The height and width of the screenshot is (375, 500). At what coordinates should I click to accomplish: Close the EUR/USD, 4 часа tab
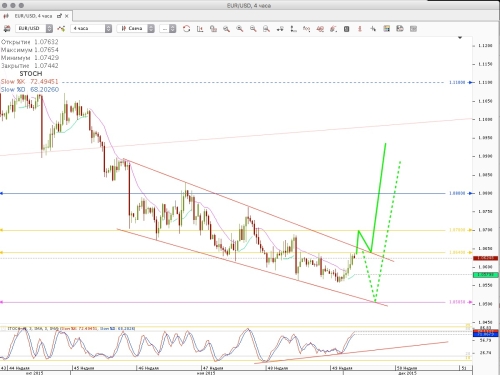click(x=67, y=16)
